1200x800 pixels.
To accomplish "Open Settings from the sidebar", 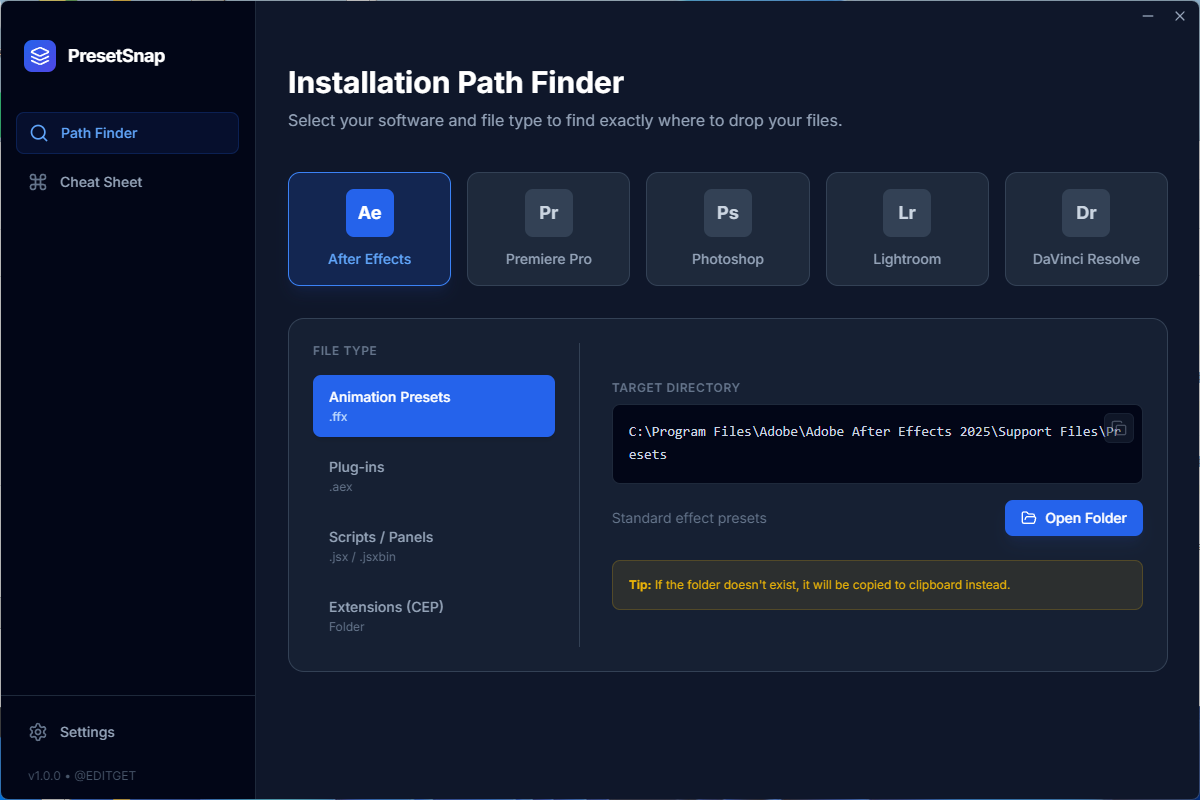I will (x=87, y=732).
